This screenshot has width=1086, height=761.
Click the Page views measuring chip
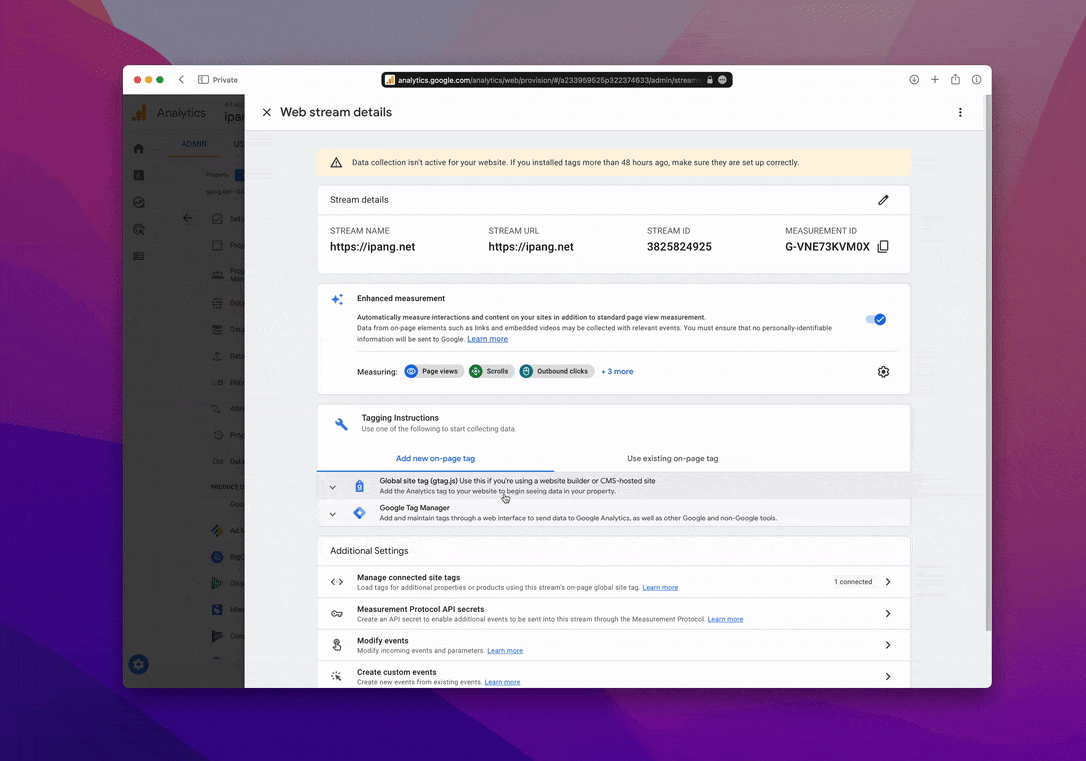tap(432, 372)
